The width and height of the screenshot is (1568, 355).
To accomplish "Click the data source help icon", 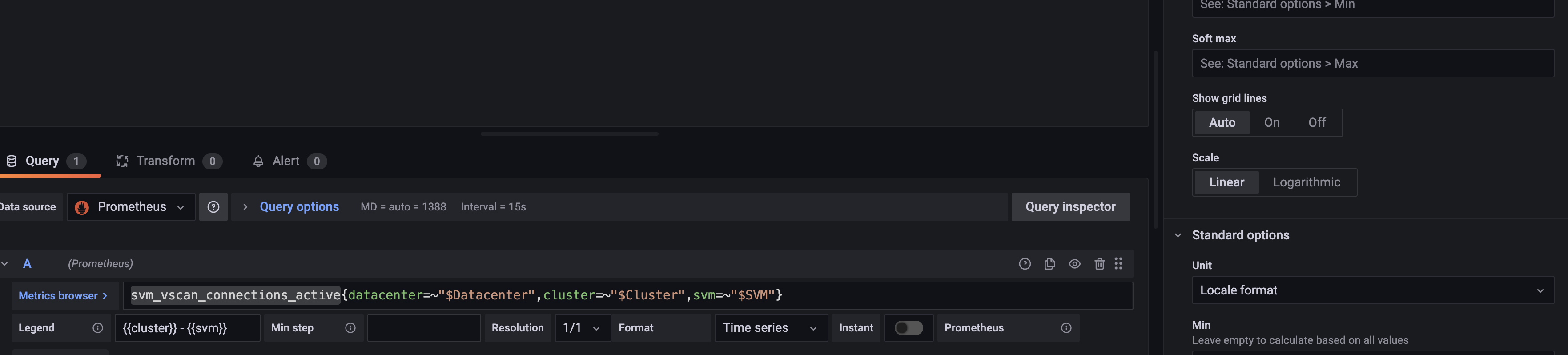I will click(213, 206).
